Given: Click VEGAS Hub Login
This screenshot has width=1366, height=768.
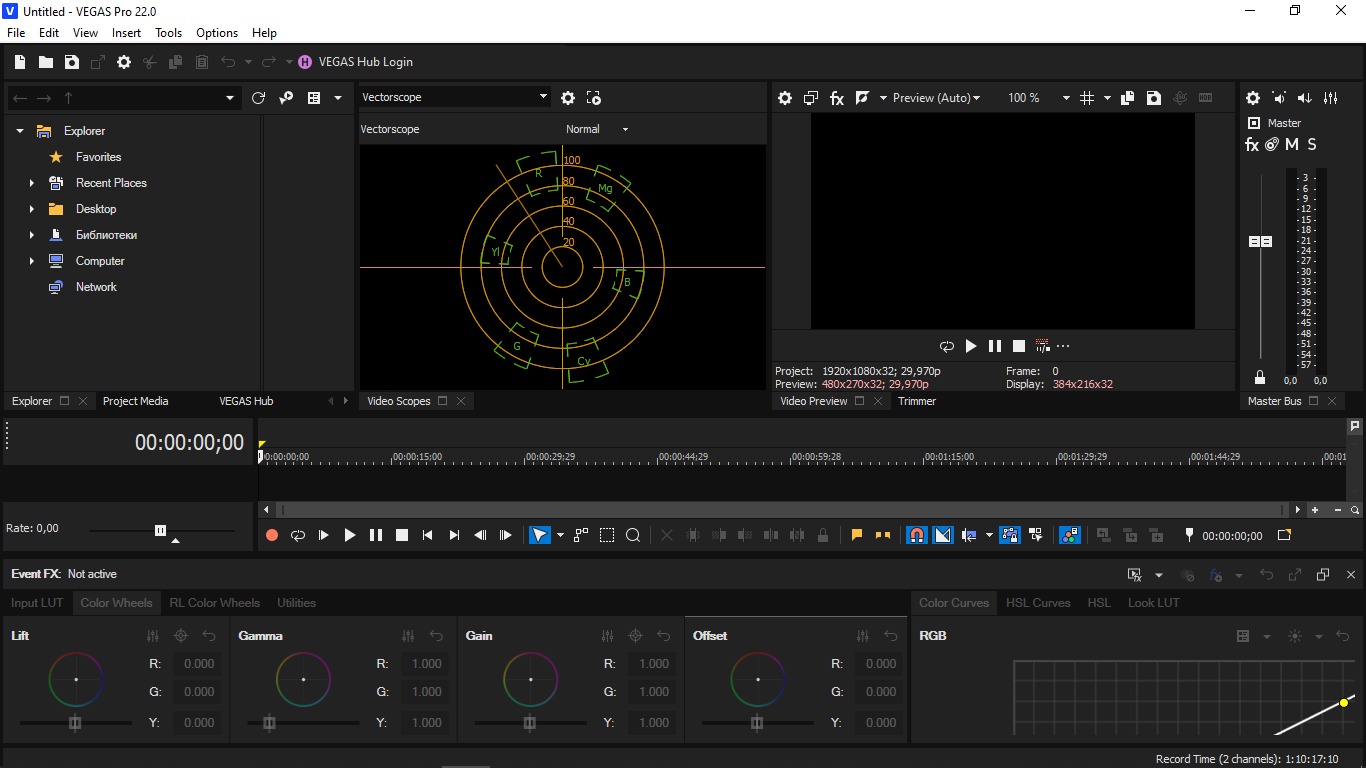Looking at the screenshot, I should [365, 62].
